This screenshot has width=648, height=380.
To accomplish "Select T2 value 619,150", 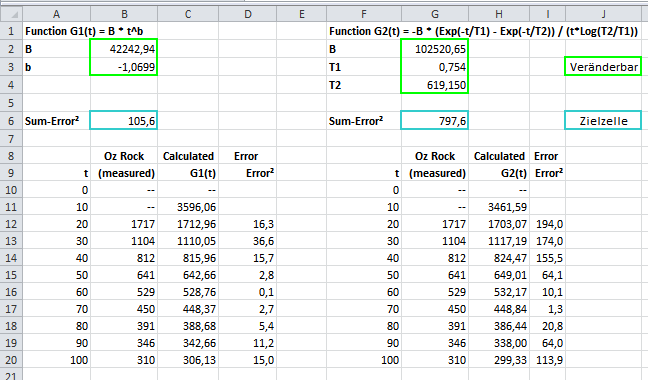I will [435, 85].
